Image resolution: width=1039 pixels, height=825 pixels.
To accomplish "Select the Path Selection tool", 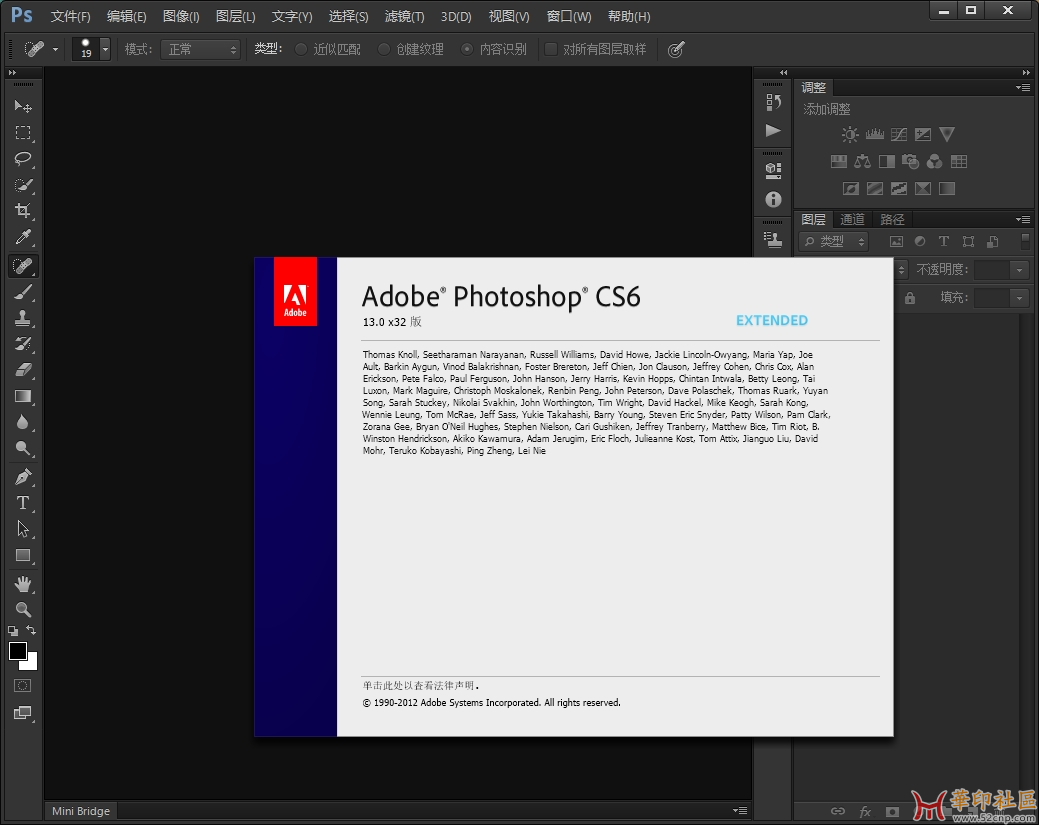I will pyautogui.click(x=23, y=529).
